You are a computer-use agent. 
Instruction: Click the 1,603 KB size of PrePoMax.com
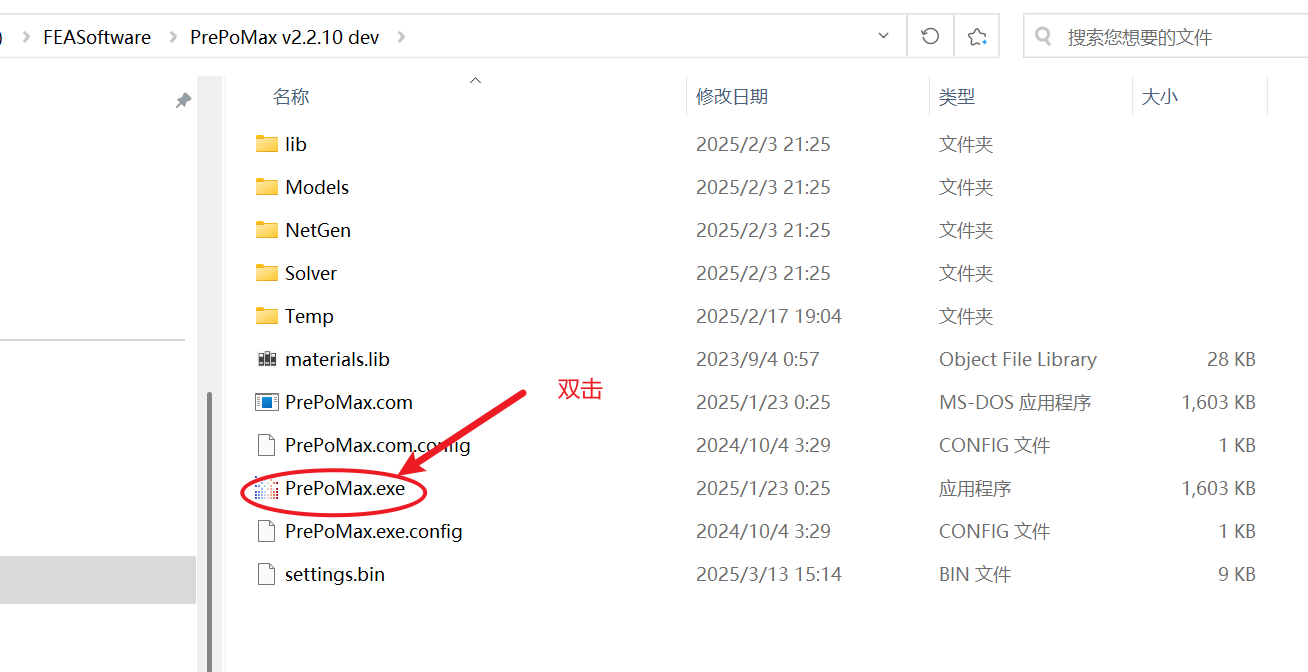point(1219,402)
